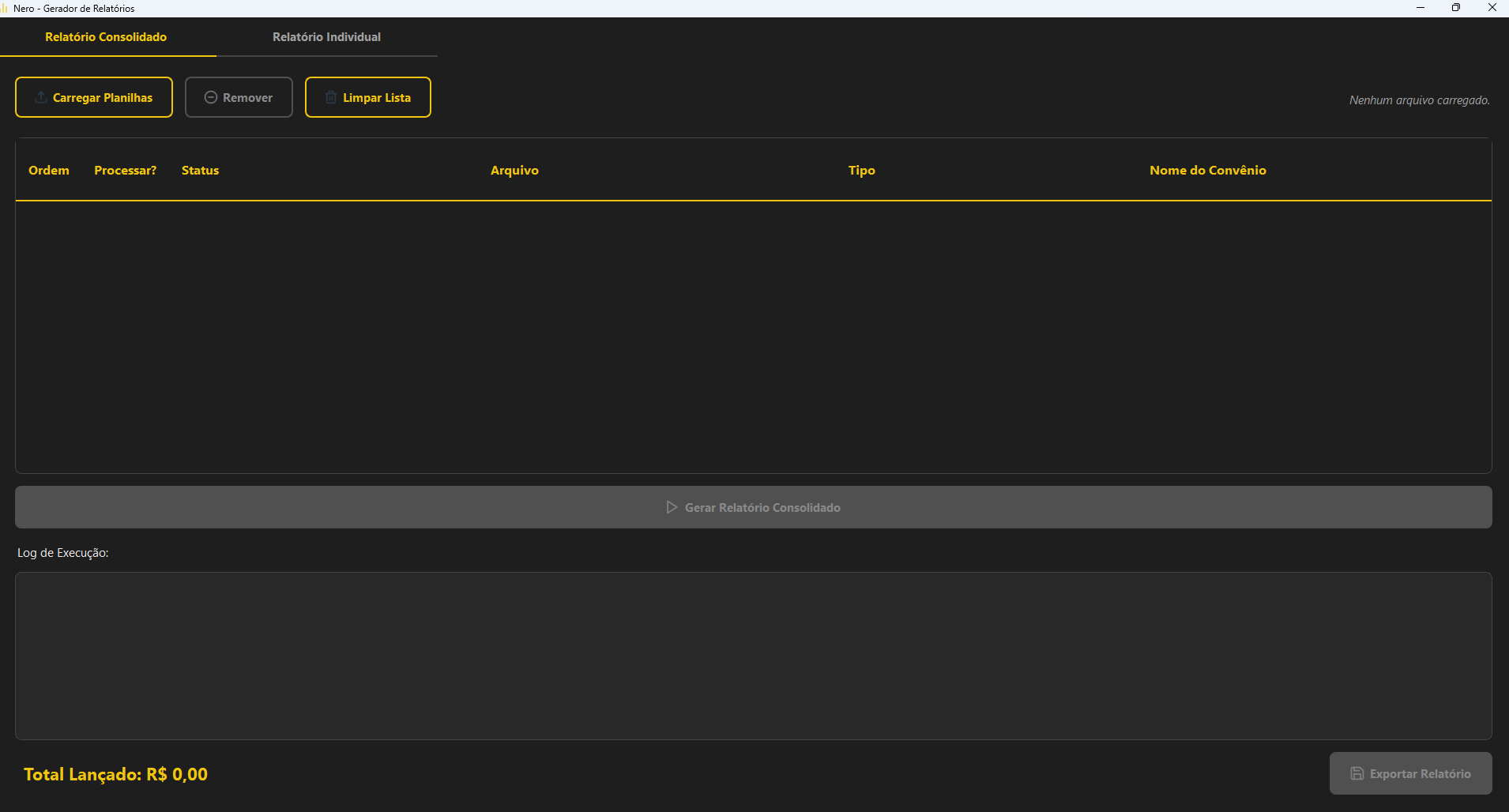
Task: Click the upload icon on Carregar Planilhas
Action: [x=41, y=97]
